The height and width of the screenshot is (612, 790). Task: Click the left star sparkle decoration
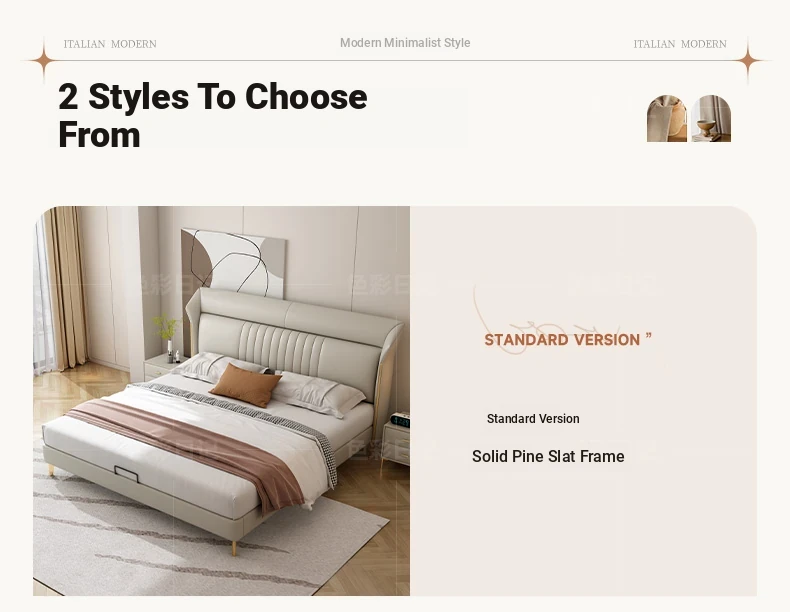pyautogui.click(x=44, y=60)
